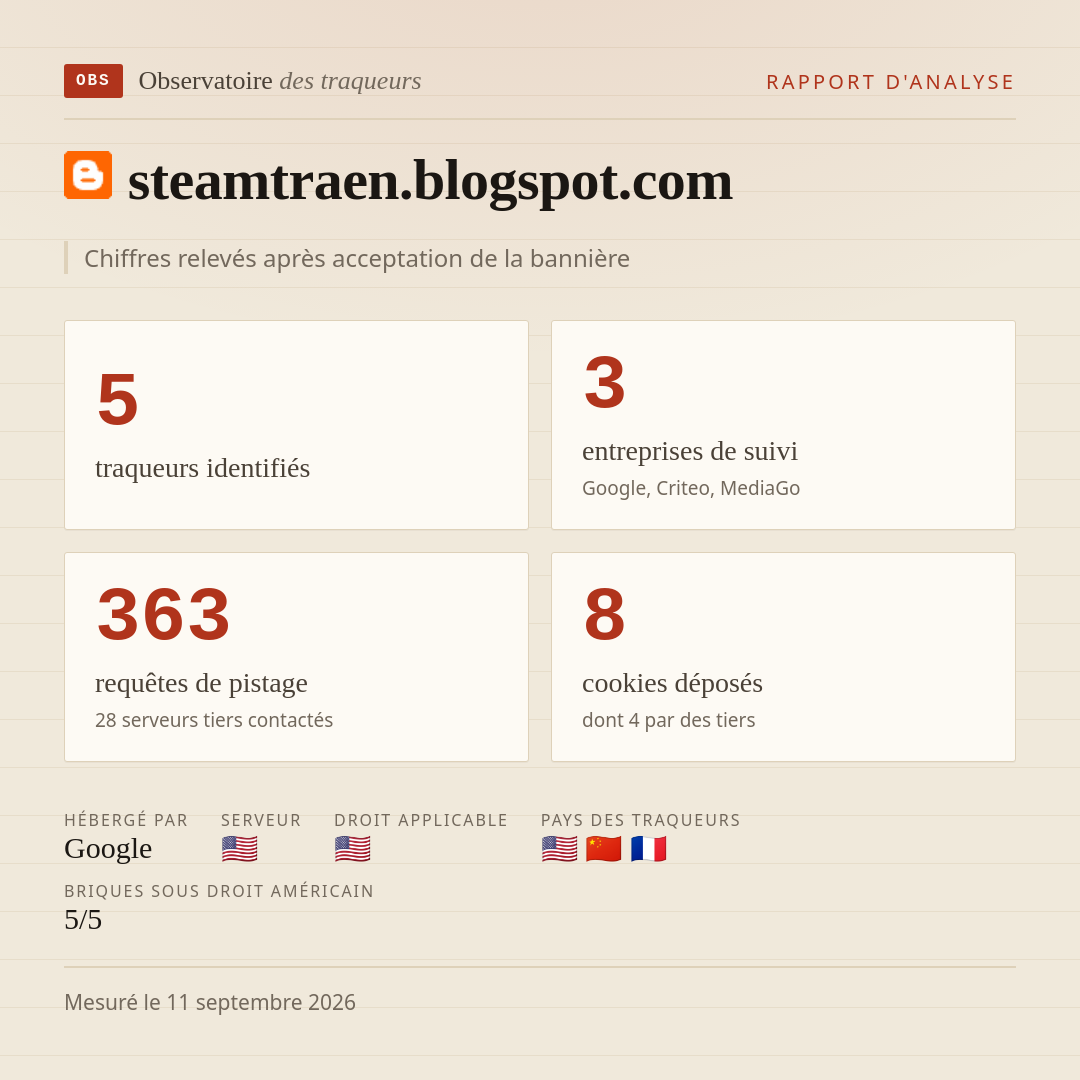Click '28 serveurs tiers contactés' text
Viewport: 1080px width, 1080px height.
pos(214,720)
